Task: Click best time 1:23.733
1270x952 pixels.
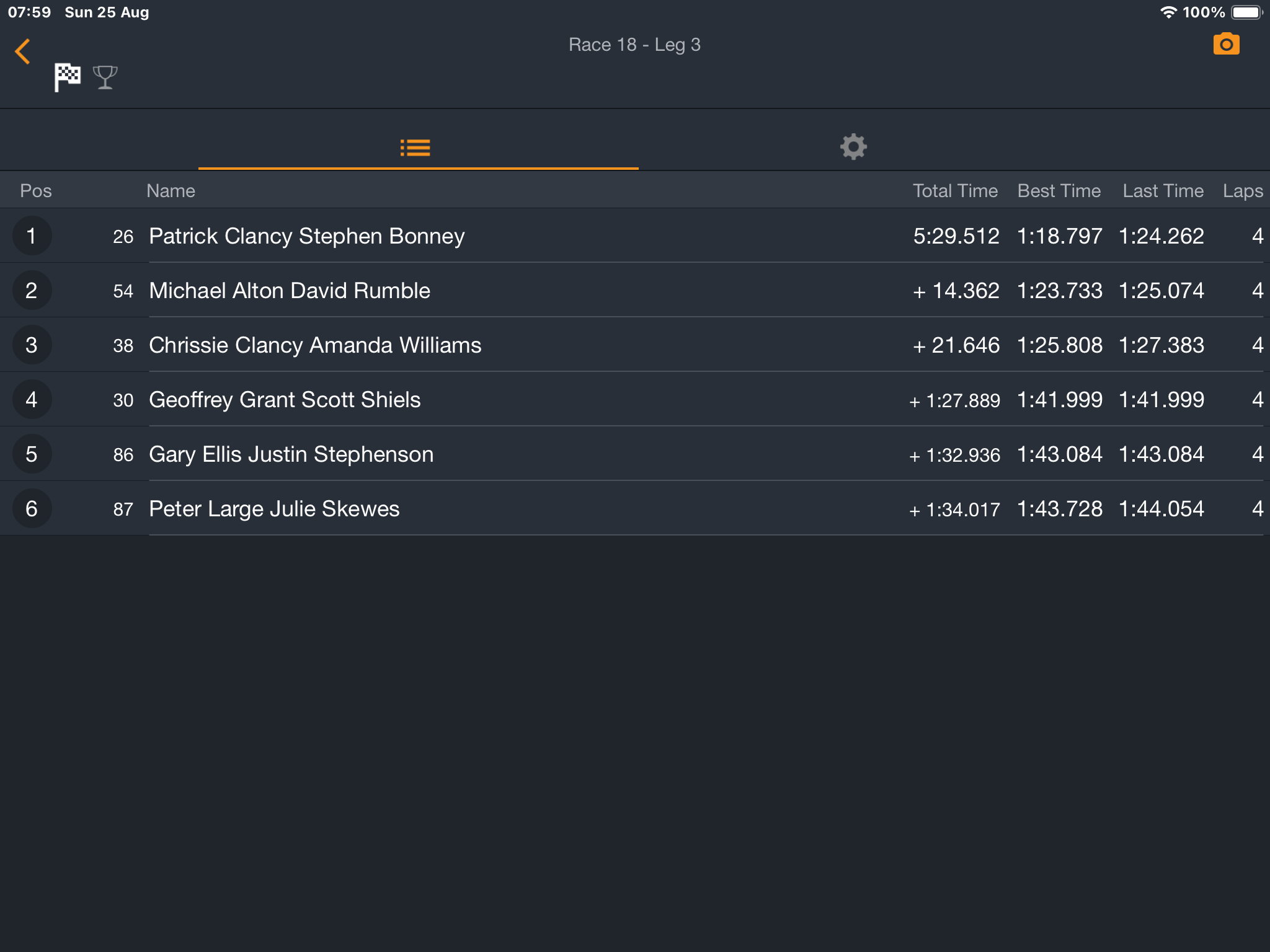Action: (x=1060, y=291)
